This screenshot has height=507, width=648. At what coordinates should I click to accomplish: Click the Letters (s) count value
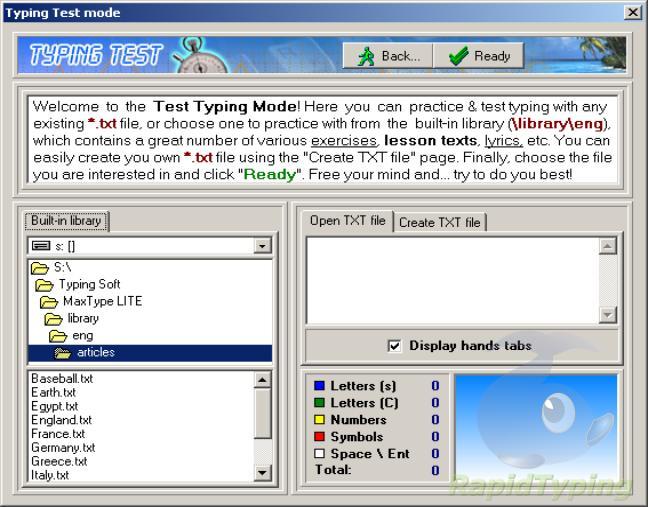[435, 386]
